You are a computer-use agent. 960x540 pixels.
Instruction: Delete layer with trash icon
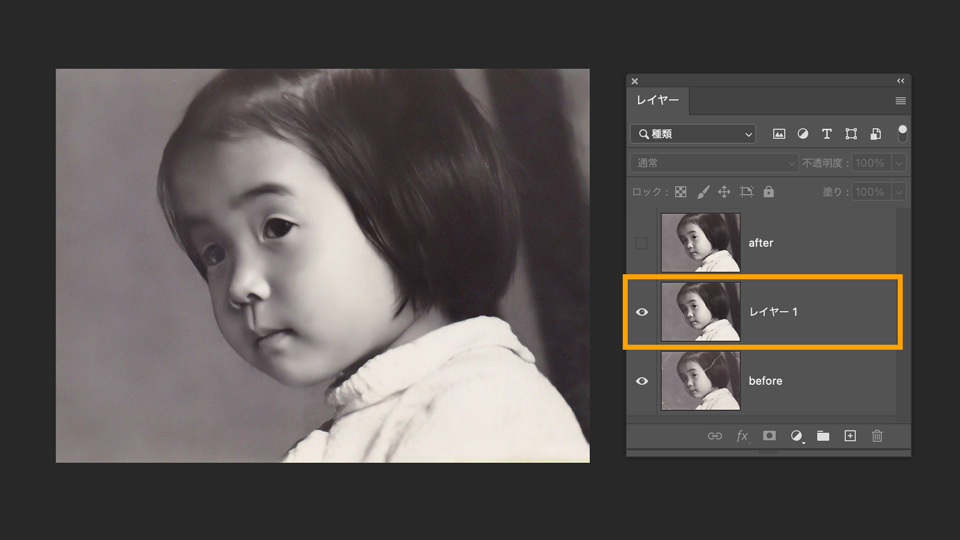pos(877,436)
